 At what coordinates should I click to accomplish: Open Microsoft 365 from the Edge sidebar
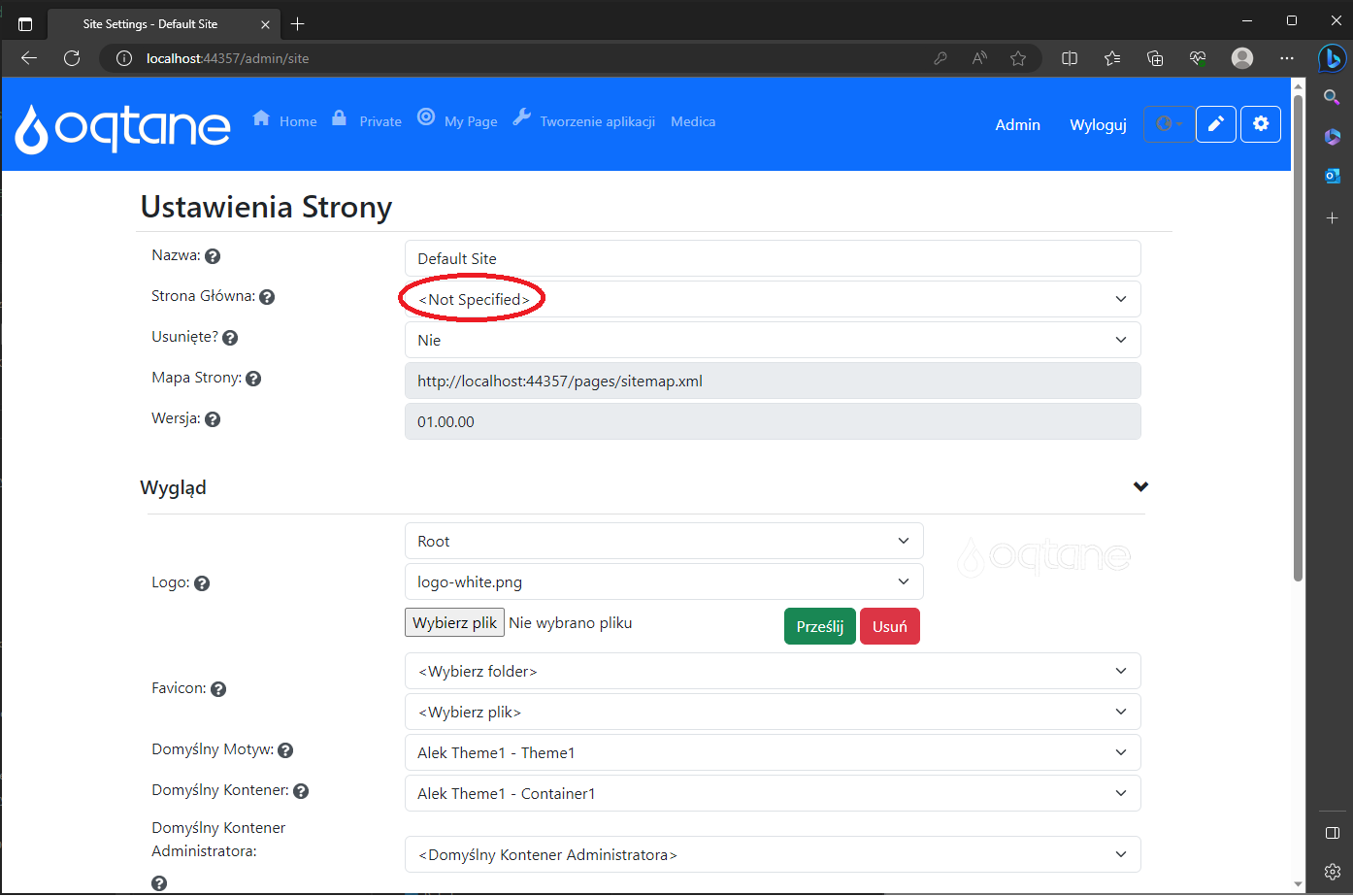(1331, 136)
